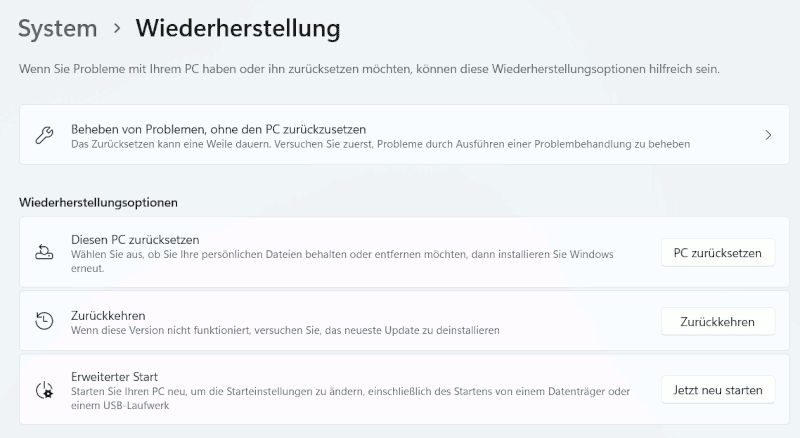Hit the "Jetzt neu starten" button
The width and height of the screenshot is (800, 438).
[x=717, y=390]
